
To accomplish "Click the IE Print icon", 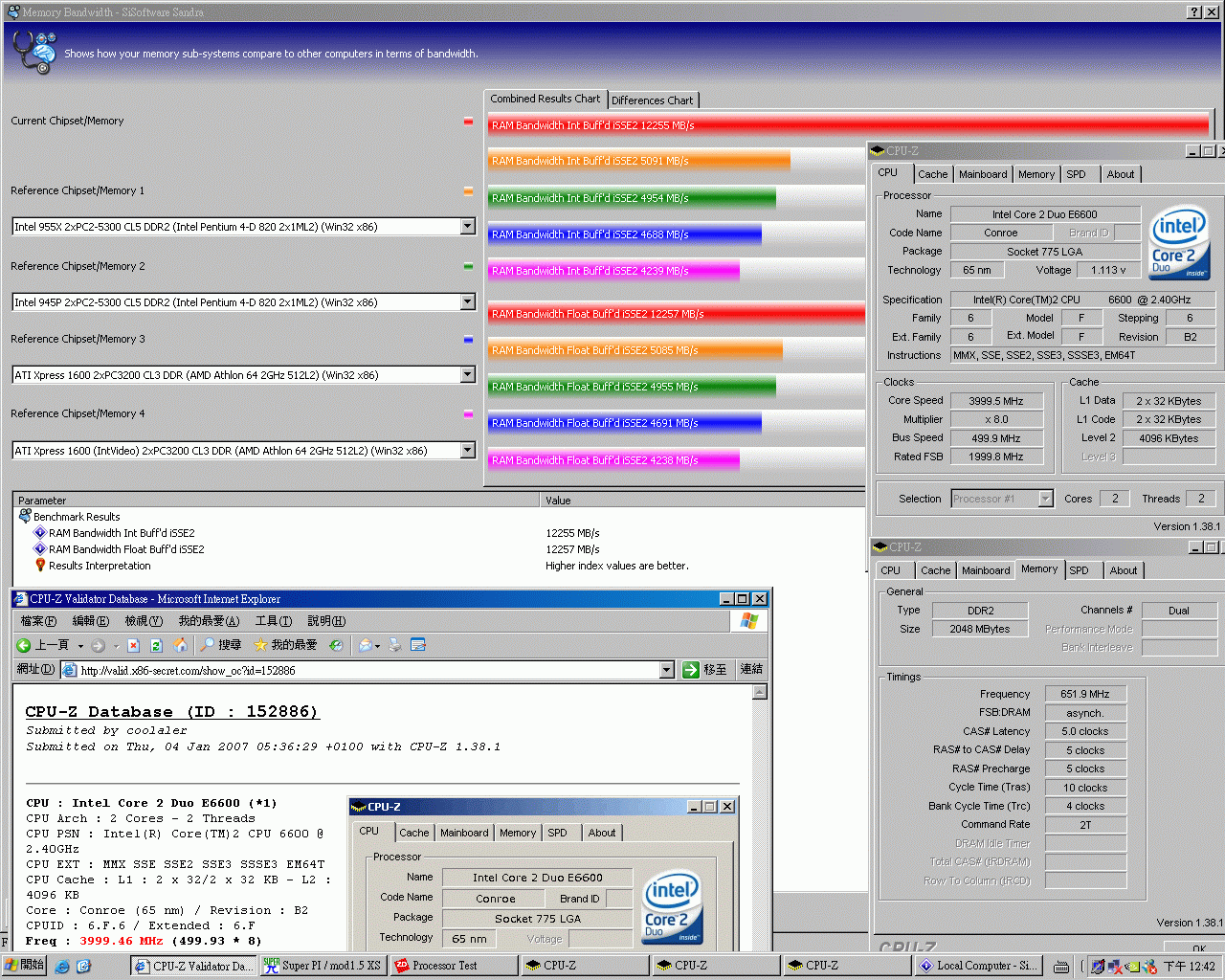I will tap(394, 645).
